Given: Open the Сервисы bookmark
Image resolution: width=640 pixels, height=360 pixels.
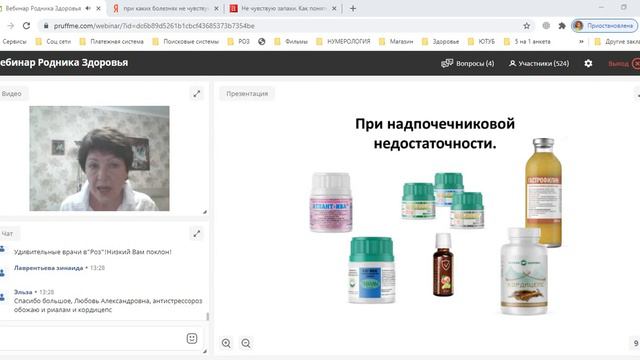Looking at the screenshot, I should [x=14, y=42].
